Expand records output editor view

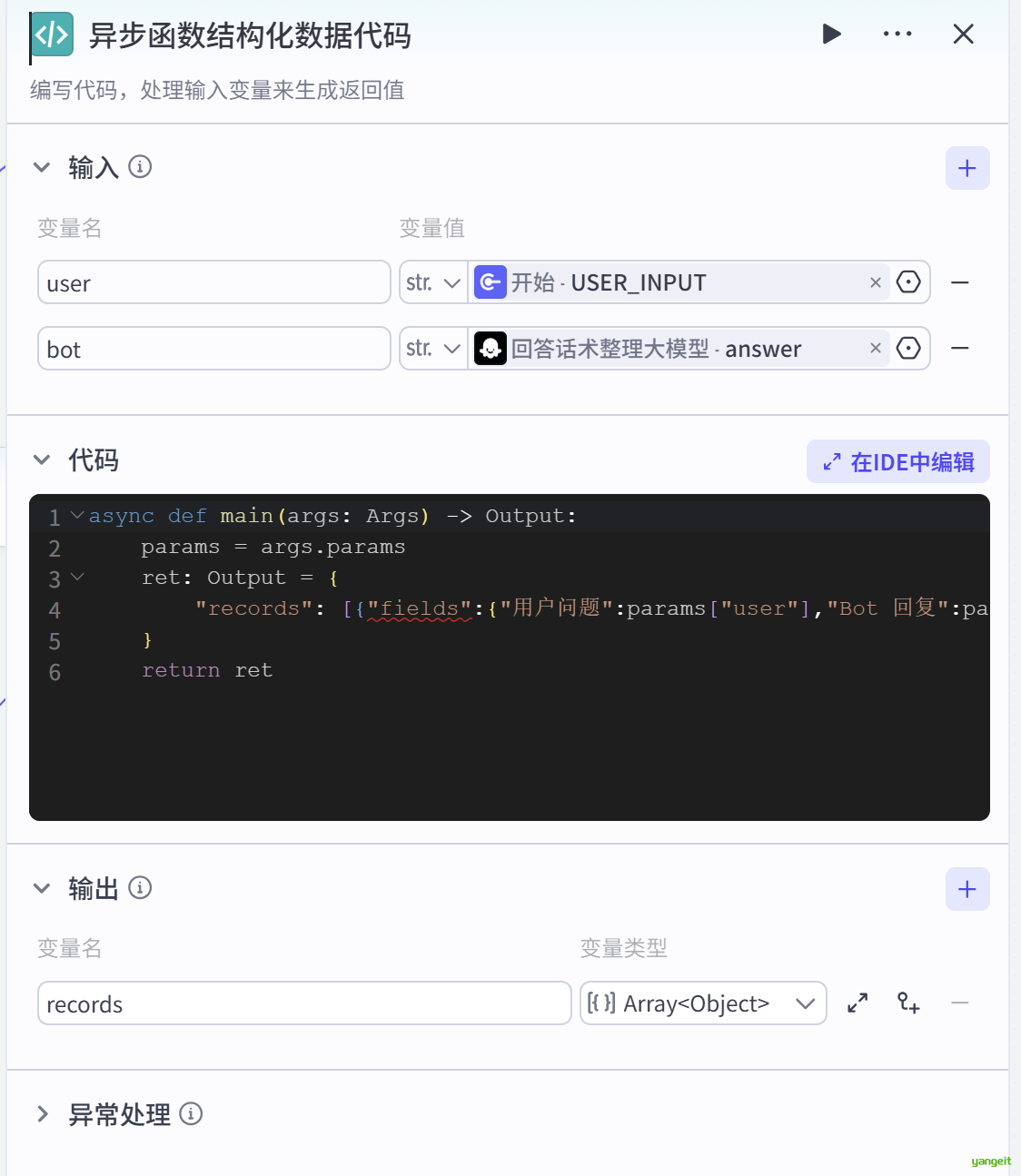(857, 1003)
